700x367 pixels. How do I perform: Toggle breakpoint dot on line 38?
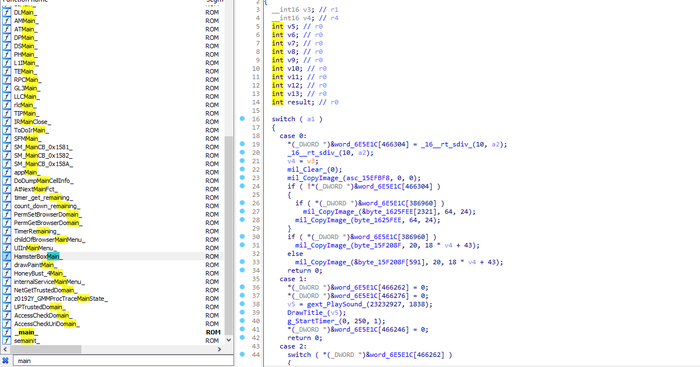tap(242, 304)
